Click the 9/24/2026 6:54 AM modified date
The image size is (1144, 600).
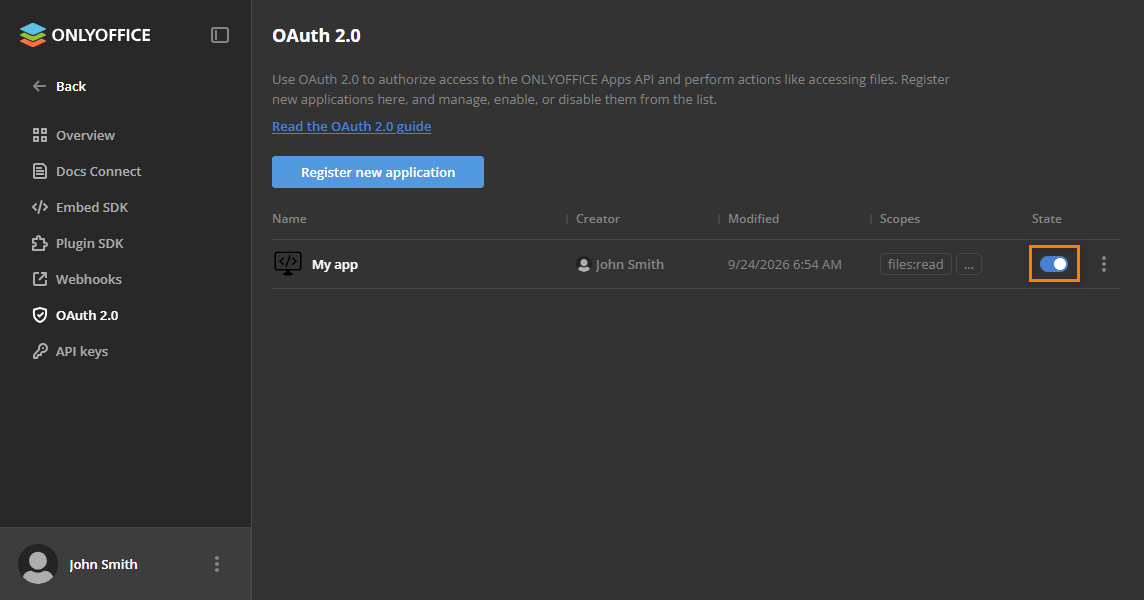pos(784,264)
